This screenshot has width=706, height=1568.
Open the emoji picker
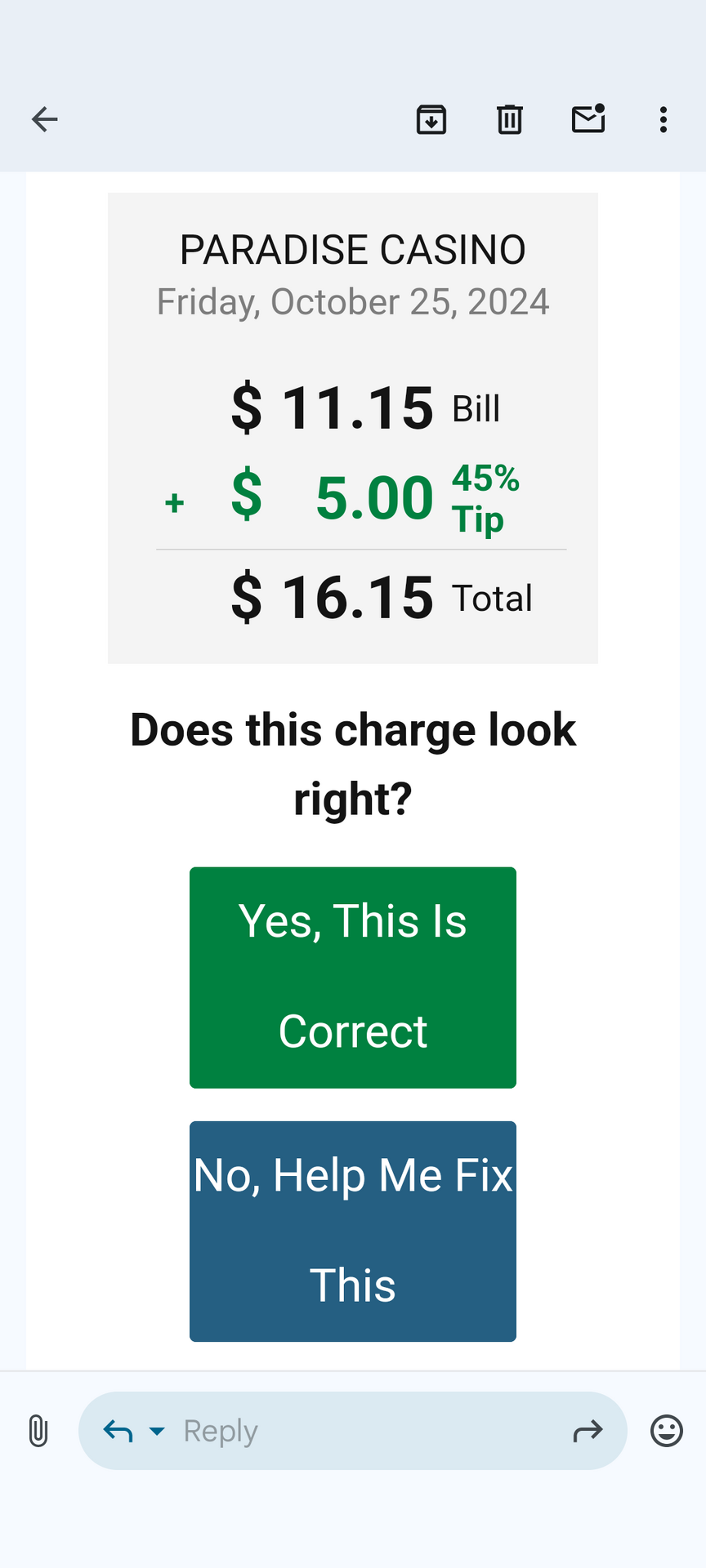point(667,1431)
